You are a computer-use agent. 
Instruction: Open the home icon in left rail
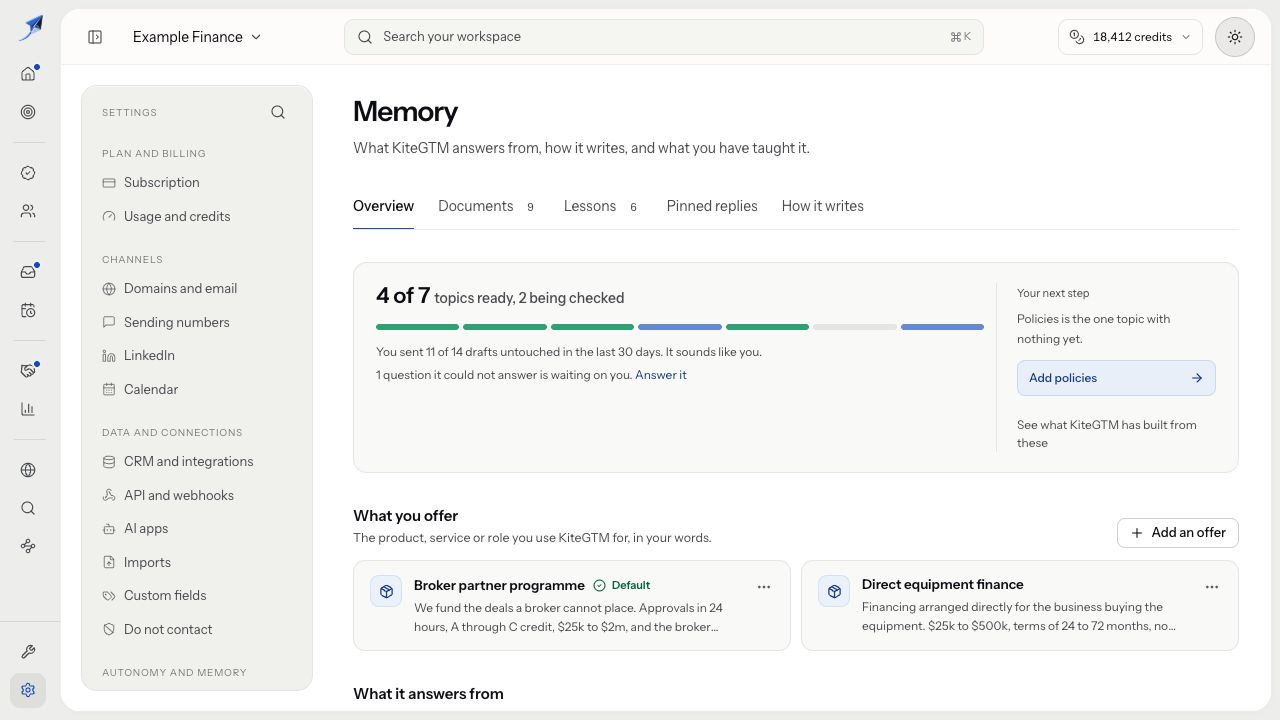pyautogui.click(x=28, y=74)
